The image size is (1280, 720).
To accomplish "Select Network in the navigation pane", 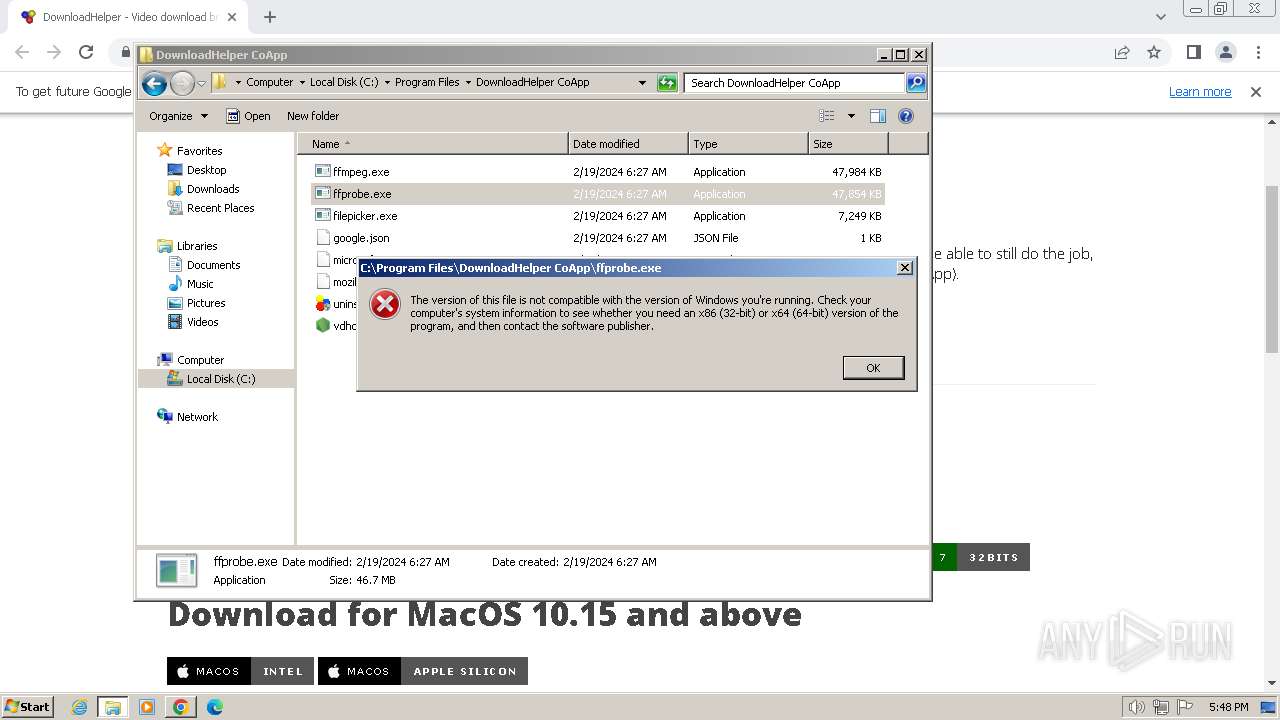I will pos(197,417).
